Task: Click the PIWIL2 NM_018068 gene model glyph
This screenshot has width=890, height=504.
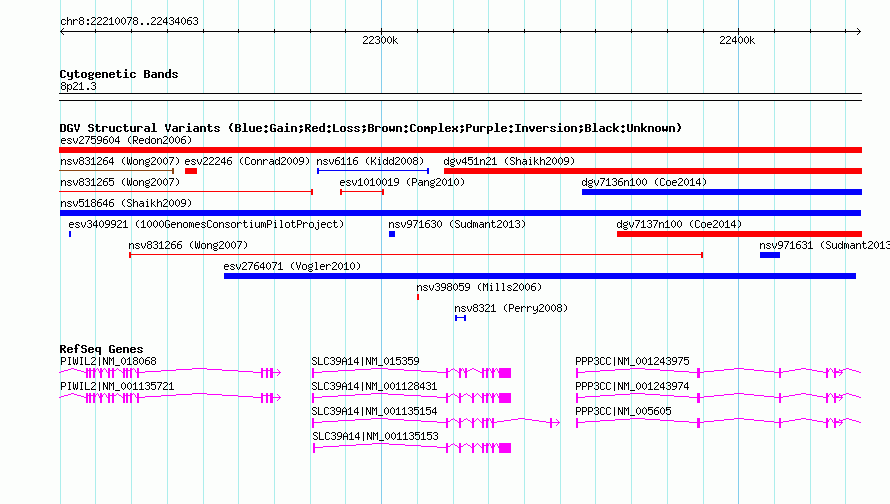Action: (x=170, y=372)
